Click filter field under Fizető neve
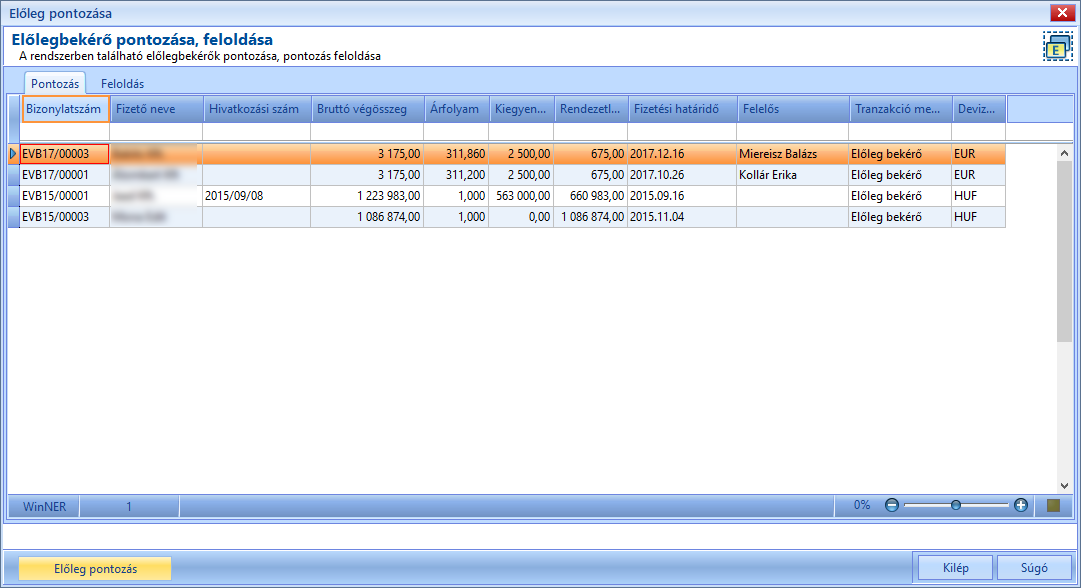Screen dimensions: 1081x588 coord(156,132)
